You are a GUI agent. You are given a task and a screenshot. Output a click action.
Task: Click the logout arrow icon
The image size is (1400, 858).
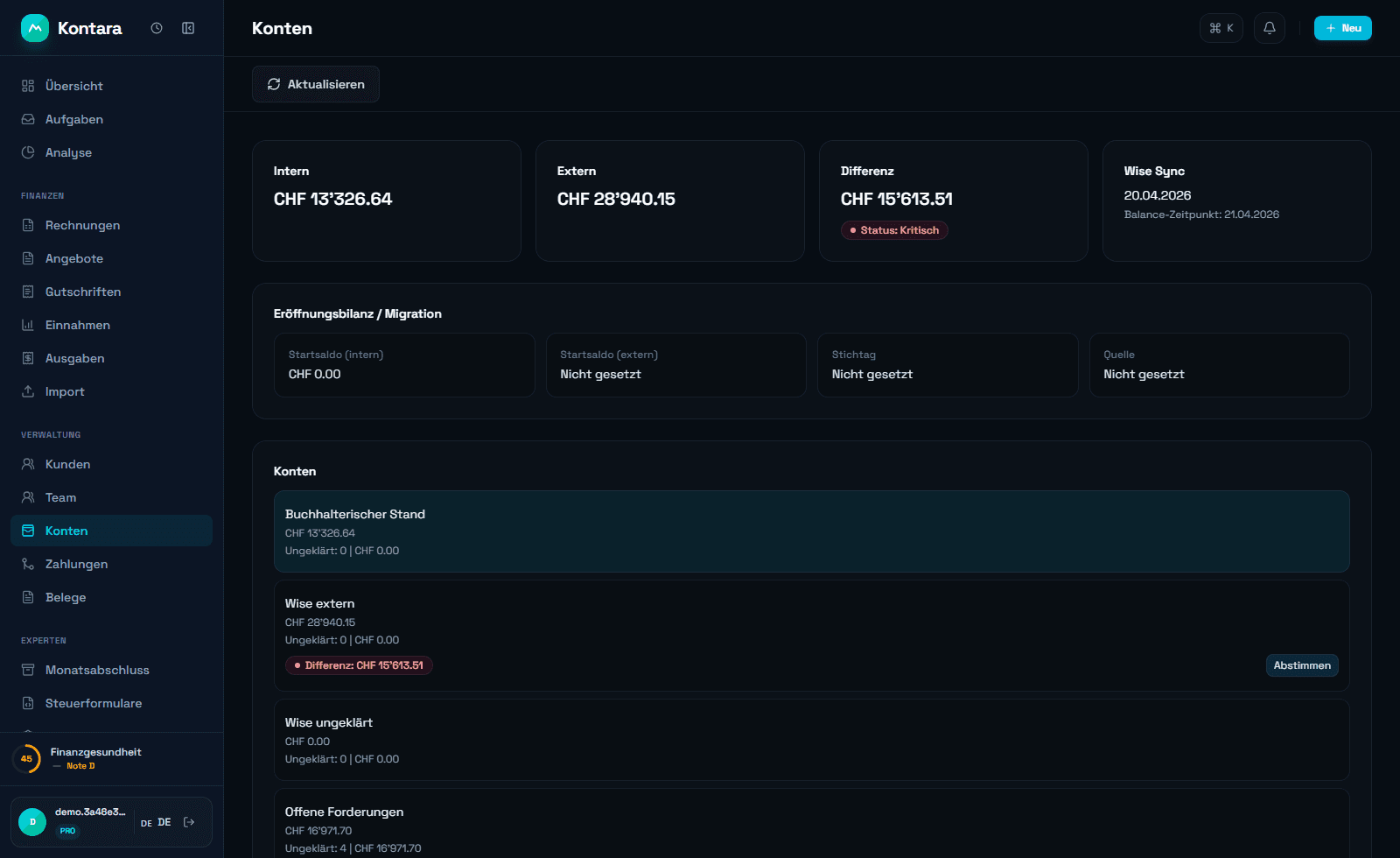[189, 822]
